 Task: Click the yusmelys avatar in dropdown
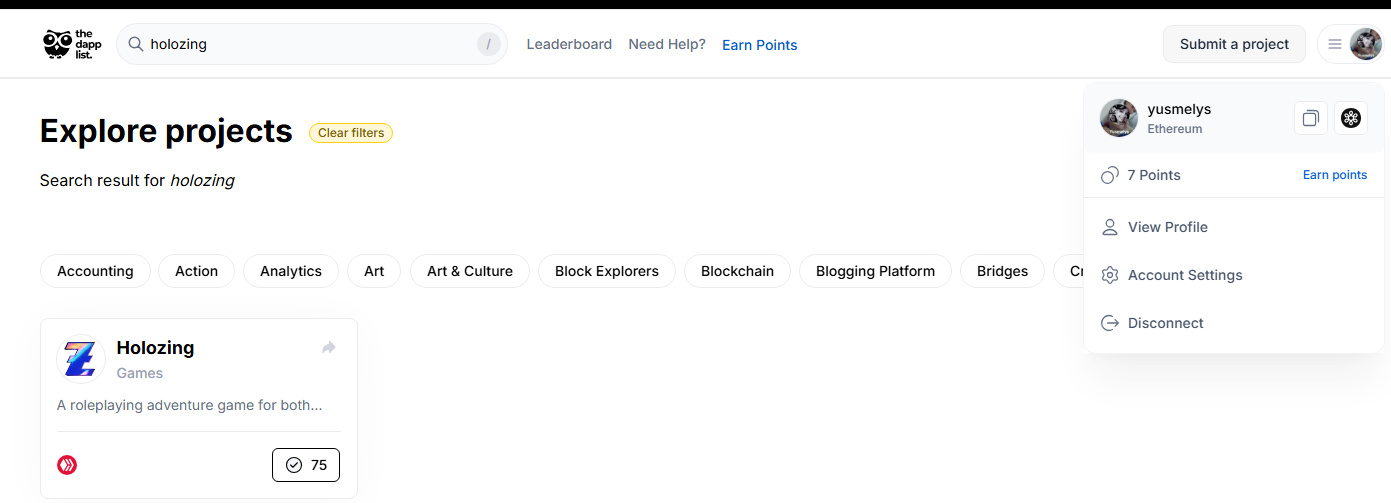coord(1119,118)
